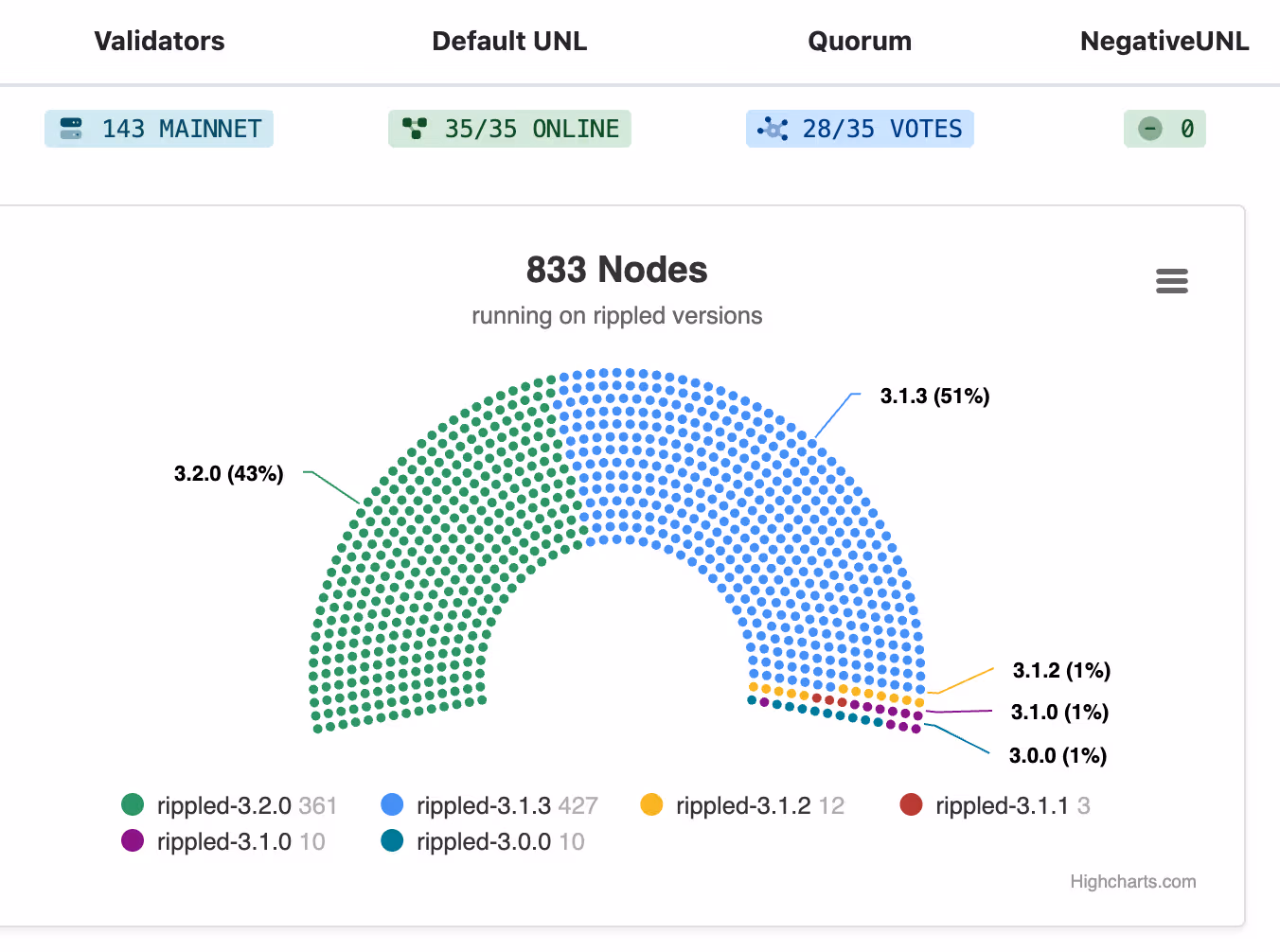1280x952 pixels.
Task: Toggle rippled-3.2.0 series in legend
Action: click(229, 805)
